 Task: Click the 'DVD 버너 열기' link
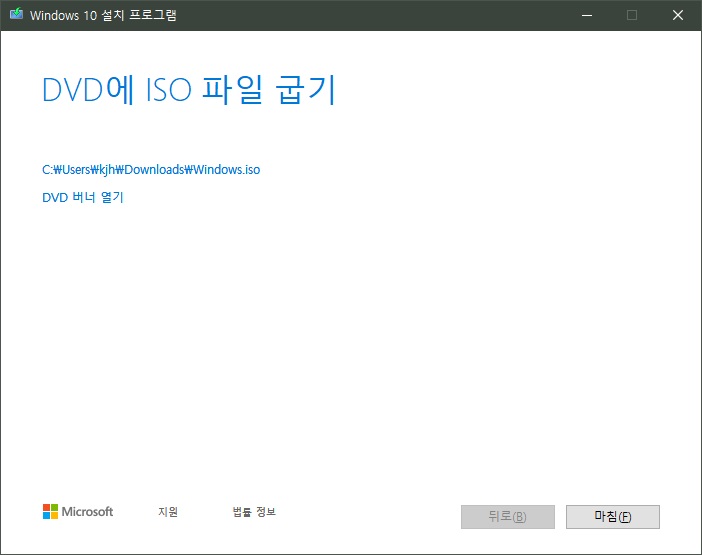coord(82,197)
